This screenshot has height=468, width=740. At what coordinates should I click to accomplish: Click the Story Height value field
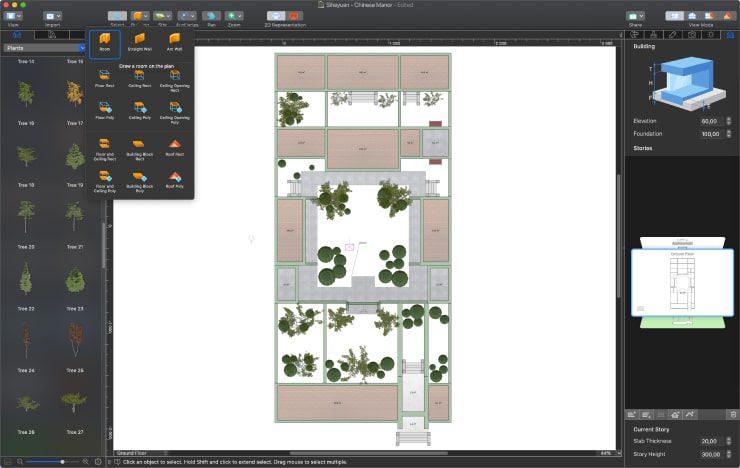point(712,454)
